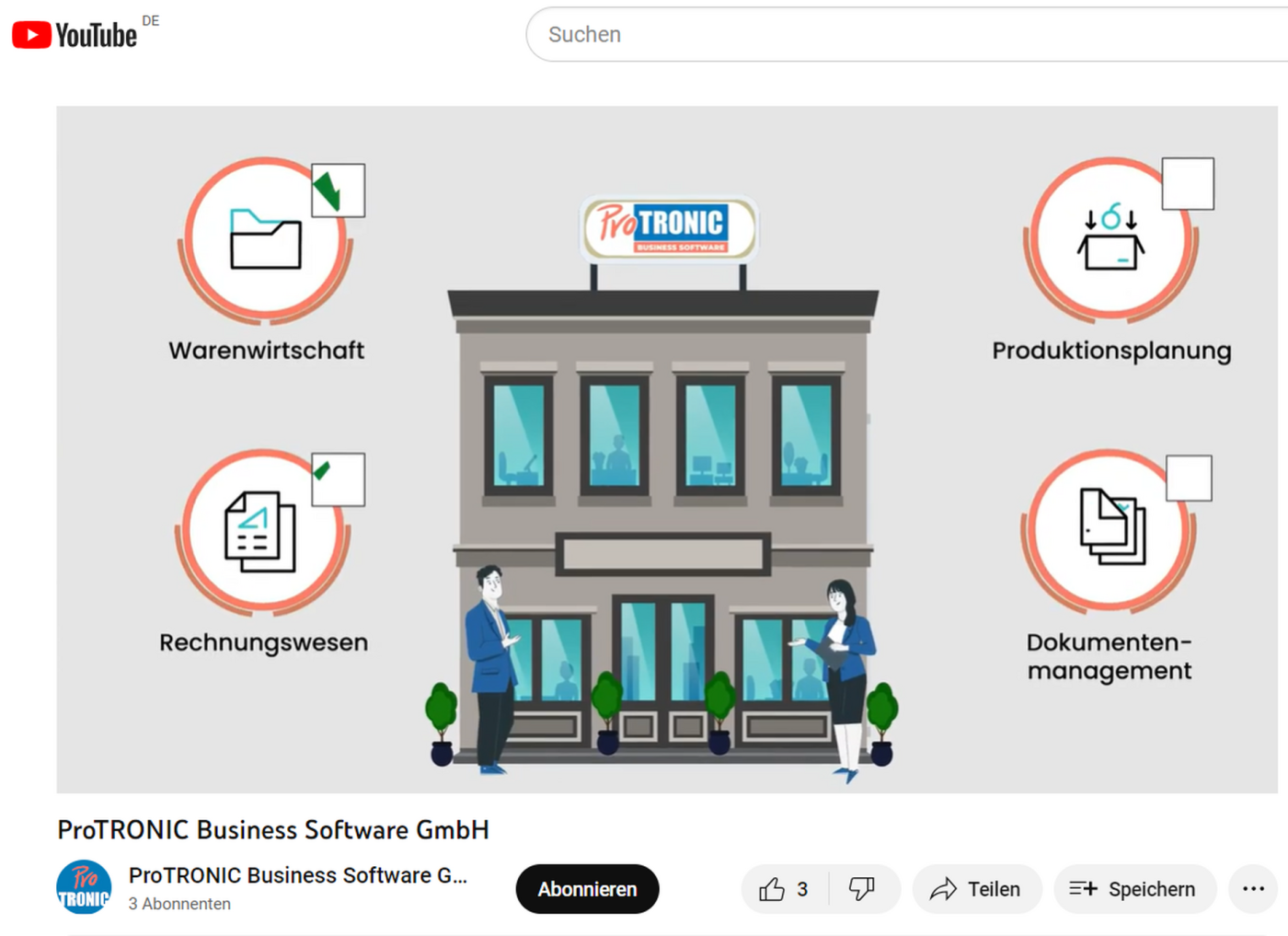The width and height of the screenshot is (1288, 936).
Task: Click the ProTRONIC channel avatar
Action: (84, 887)
